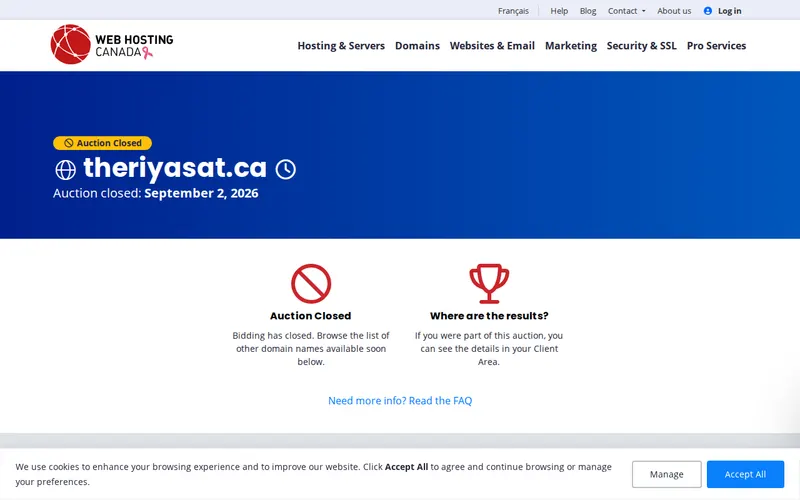Open the Domains menu
800x500 pixels.
[x=417, y=45]
